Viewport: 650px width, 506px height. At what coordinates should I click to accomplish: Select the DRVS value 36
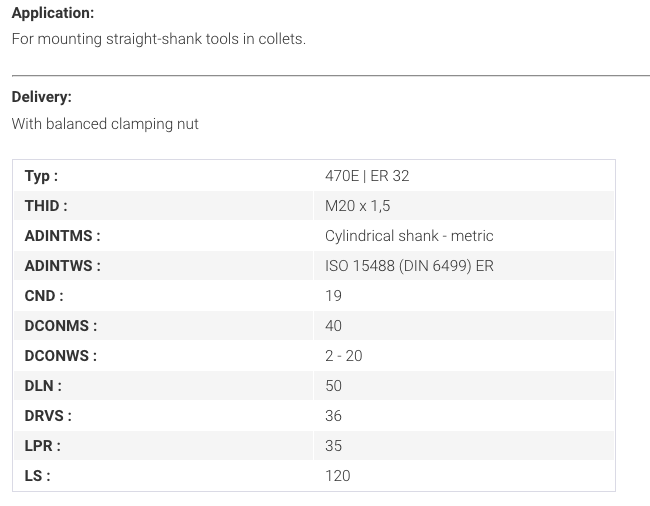click(x=333, y=416)
